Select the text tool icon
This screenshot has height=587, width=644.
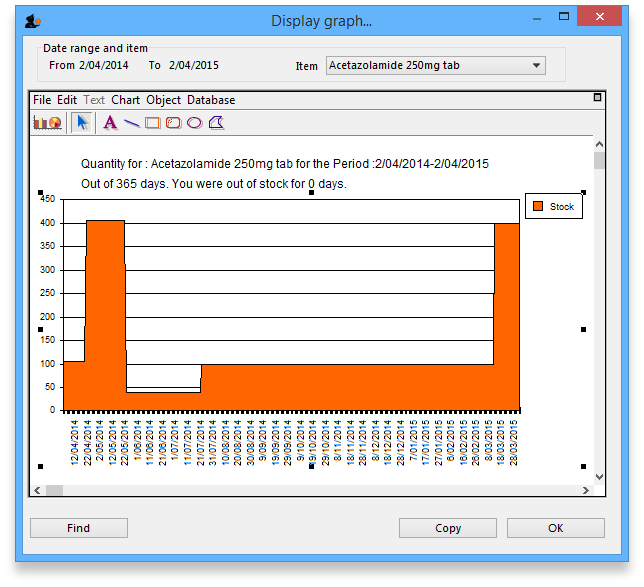110,122
